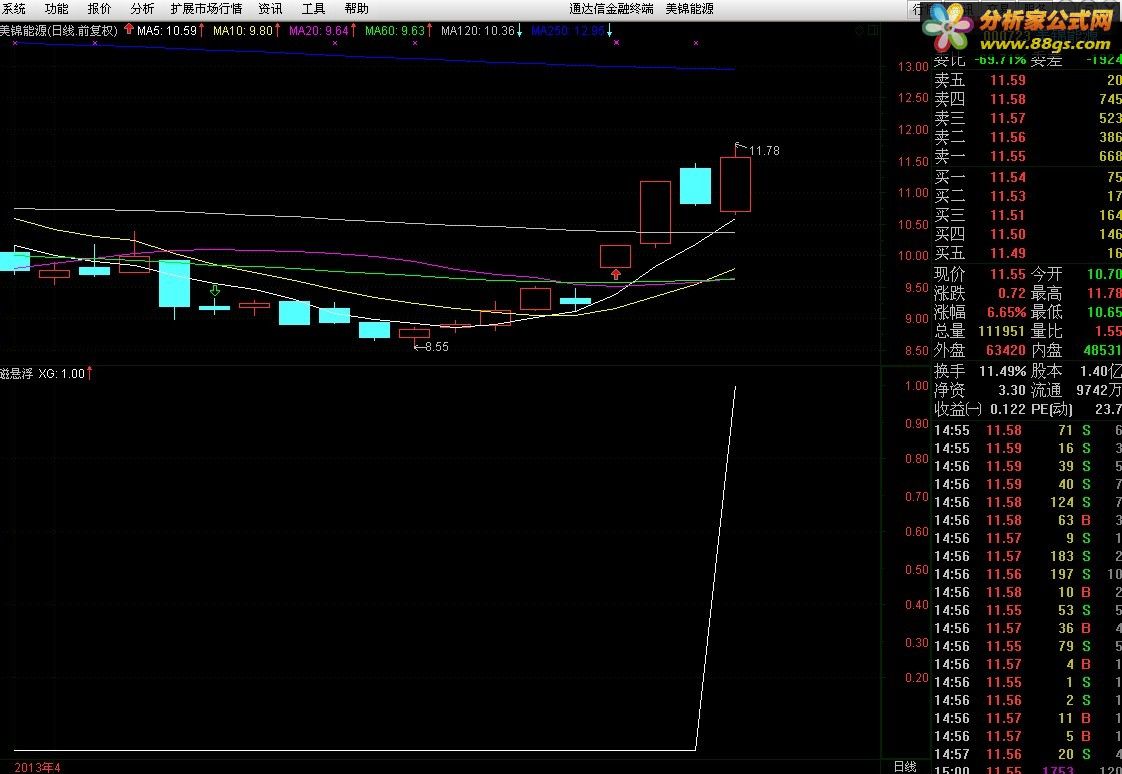Click the latest red candle near 11.78

tap(735, 184)
